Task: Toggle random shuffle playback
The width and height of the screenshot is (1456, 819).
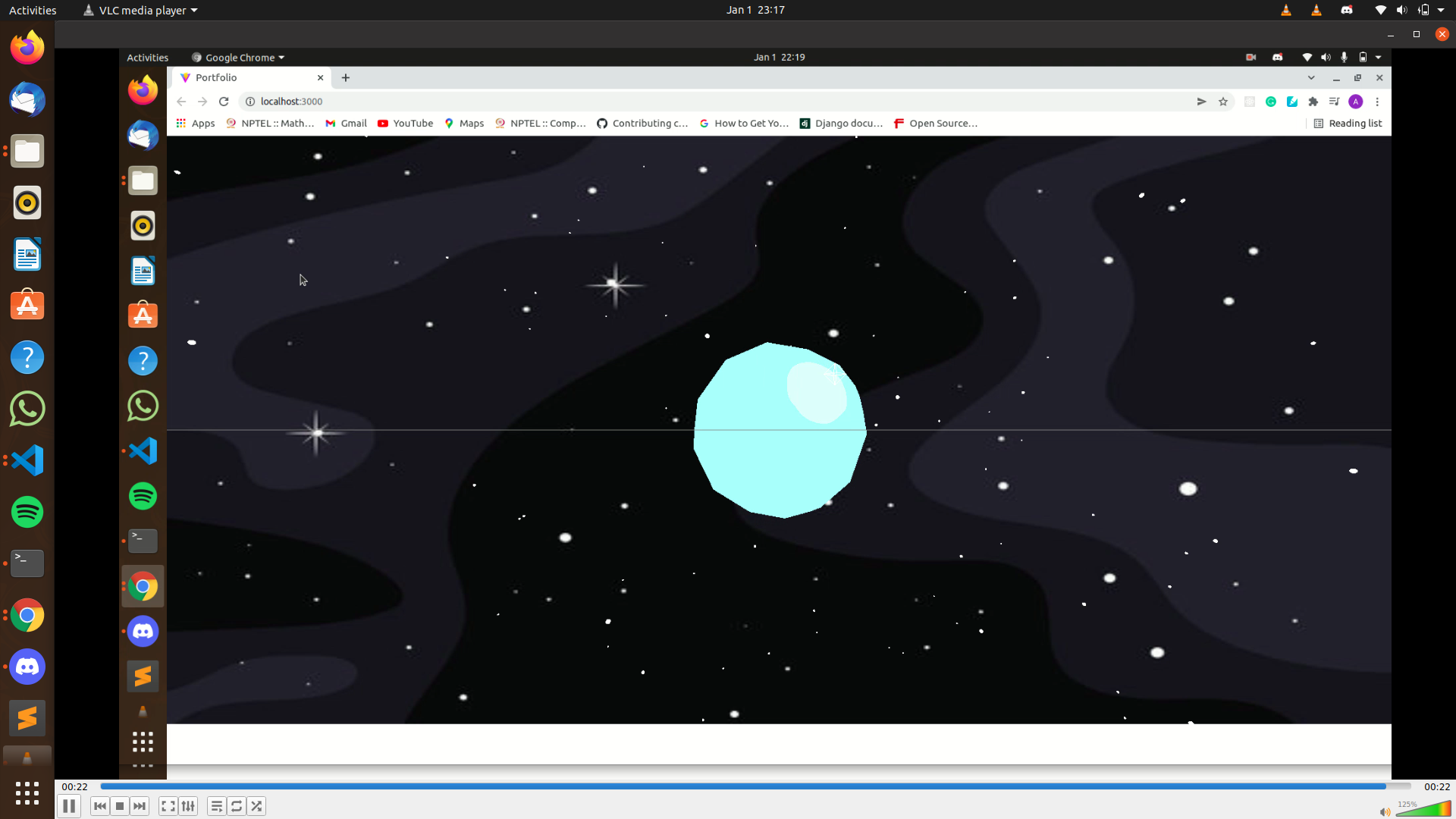Action: click(256, 806)
